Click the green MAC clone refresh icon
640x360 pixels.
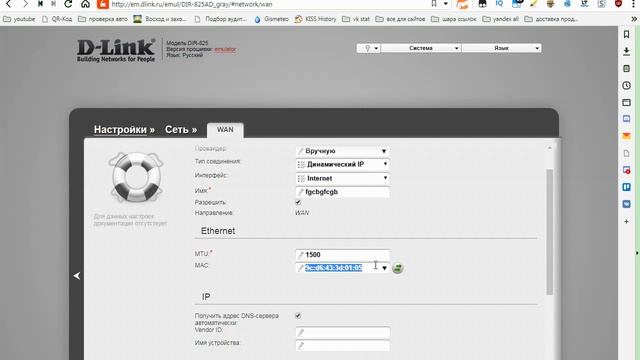coord(398,268)
